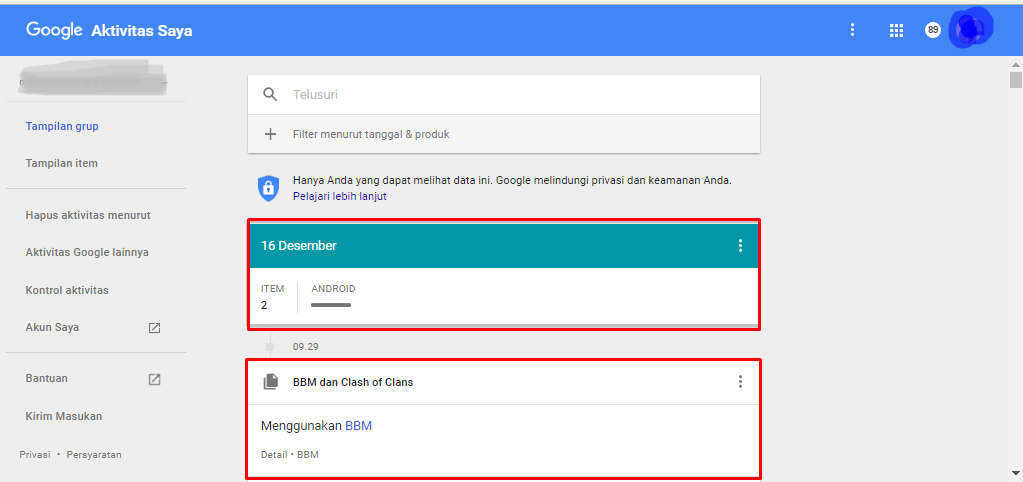Switch to Tampilan item view
Viewport: 1023px width, 482px height.
click(x=61, y=164)
